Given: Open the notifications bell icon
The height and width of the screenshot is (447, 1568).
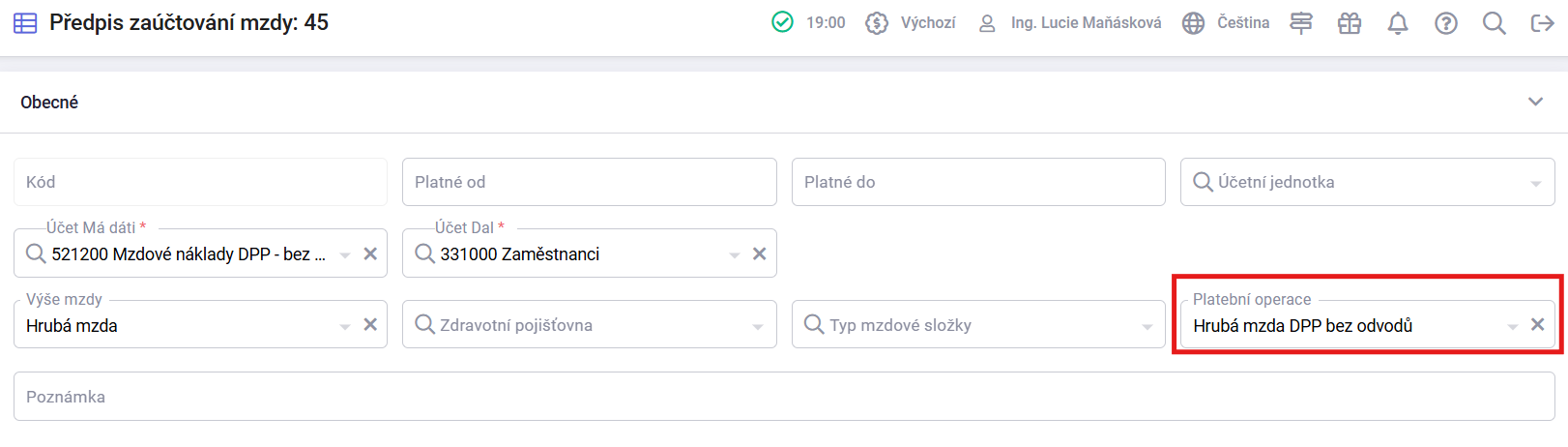Looking at the screenshot, I should [x=1397, y=23].
